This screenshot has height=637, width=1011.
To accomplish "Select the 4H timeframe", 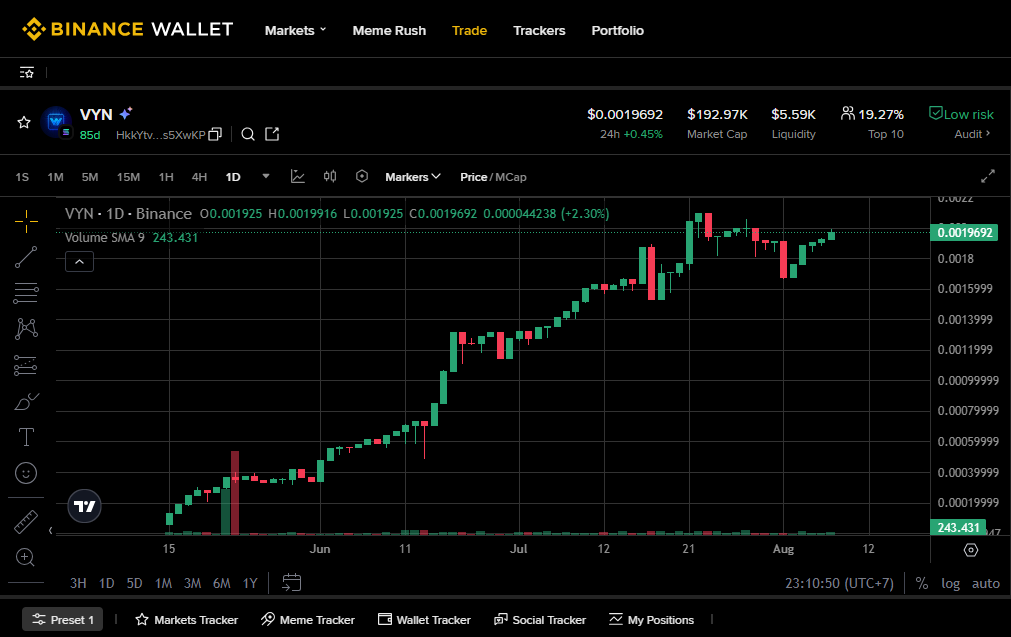I will pos(199,177).
